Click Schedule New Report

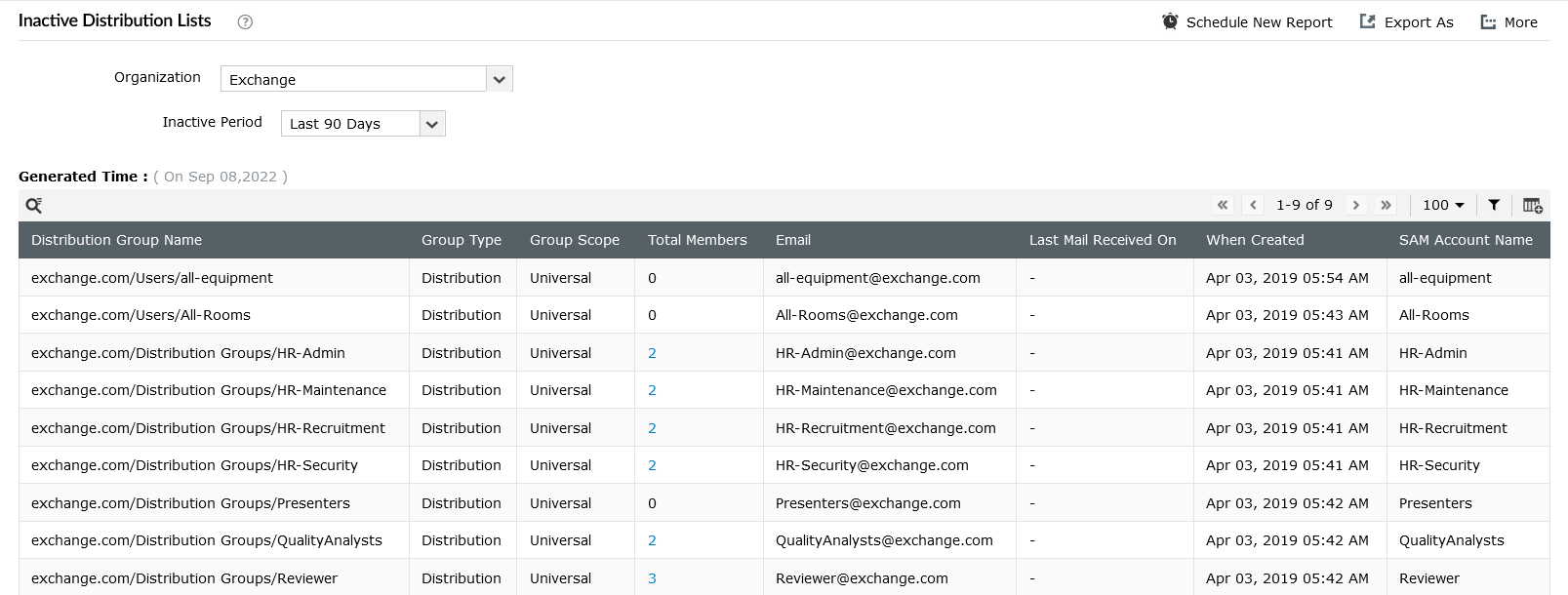point(1247,21)
